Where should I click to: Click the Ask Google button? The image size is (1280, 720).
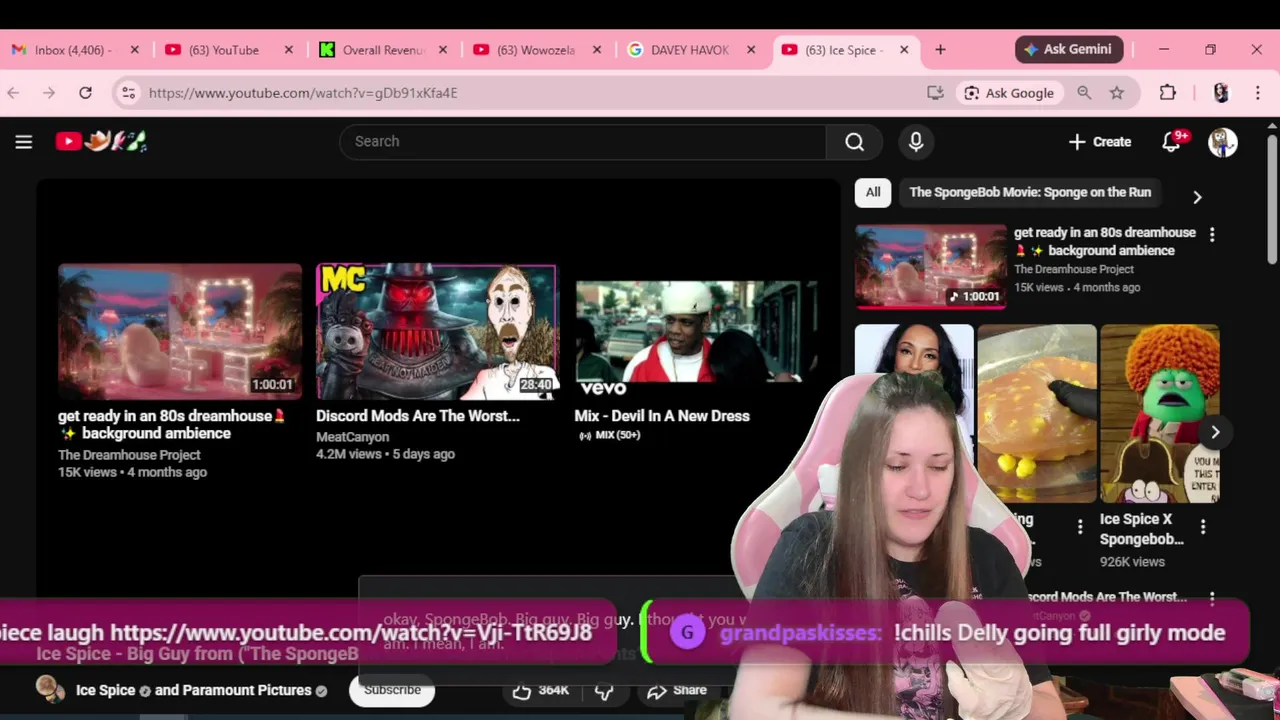coord(1009,93)
